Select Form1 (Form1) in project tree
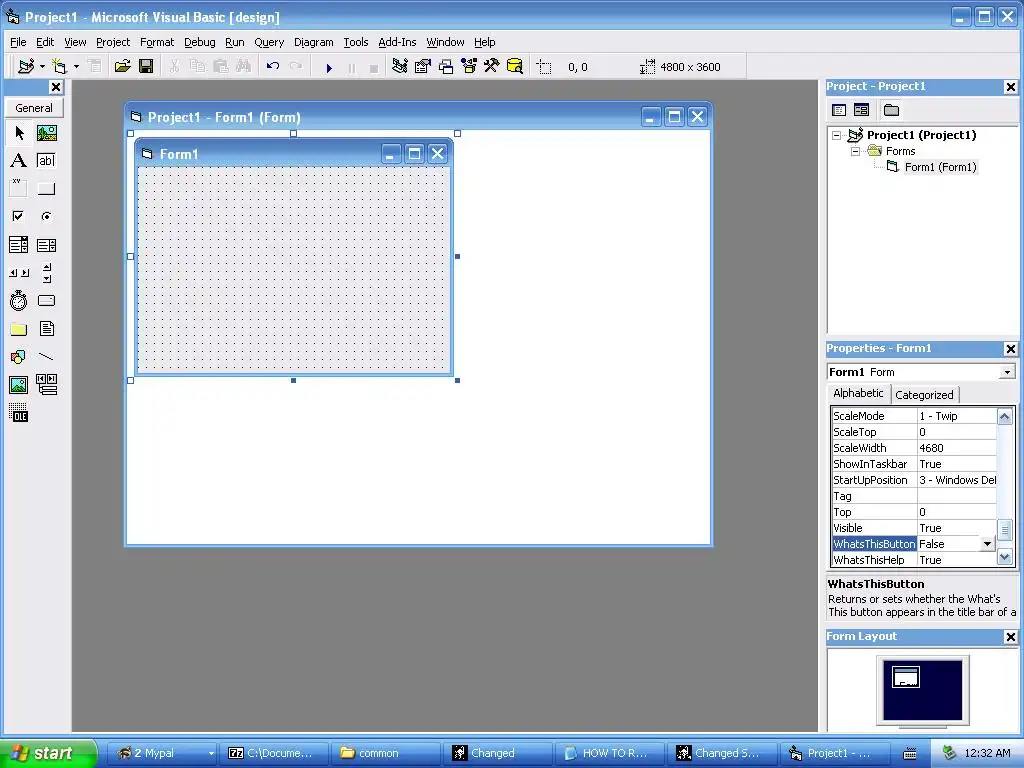 [940, 167]
